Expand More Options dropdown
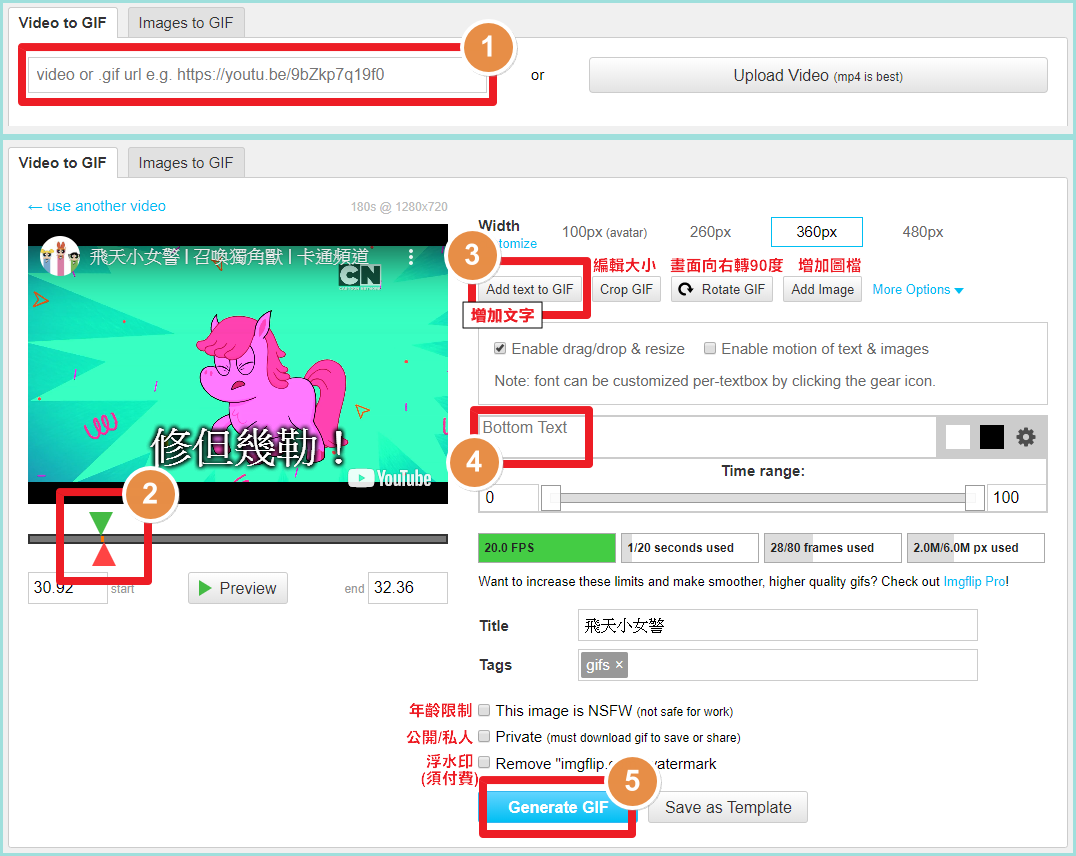This screenshot has height=856, width=1076. pyautogui.click(x=917, y=290)
